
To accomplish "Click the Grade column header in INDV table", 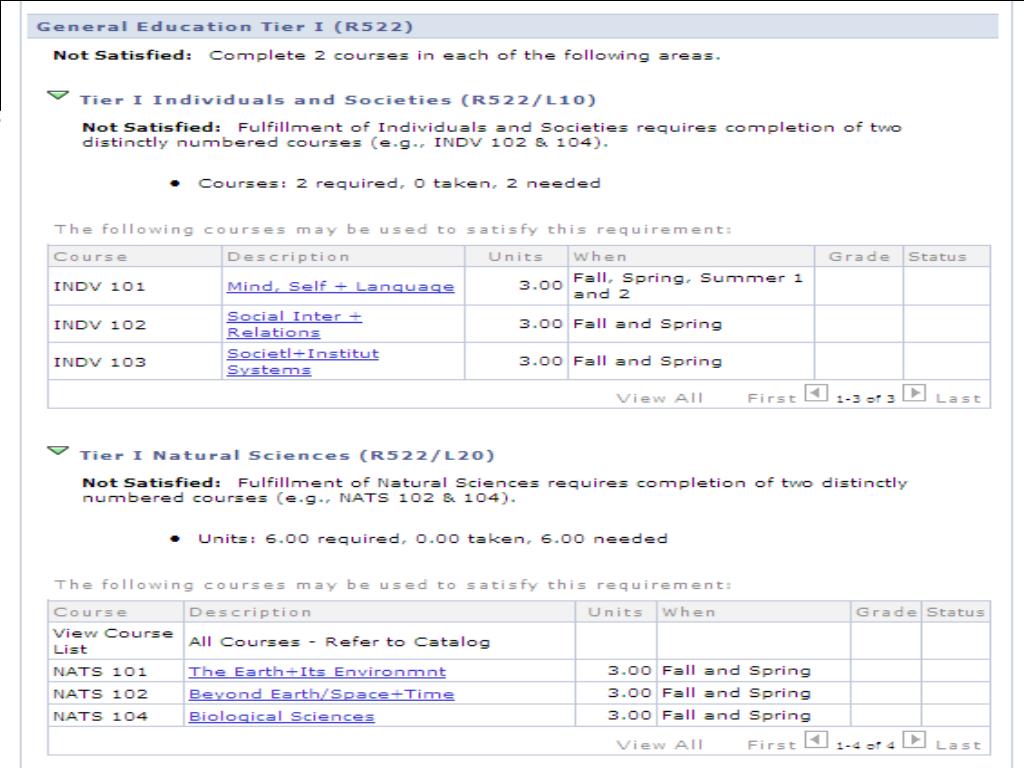I will click(859, 257).
